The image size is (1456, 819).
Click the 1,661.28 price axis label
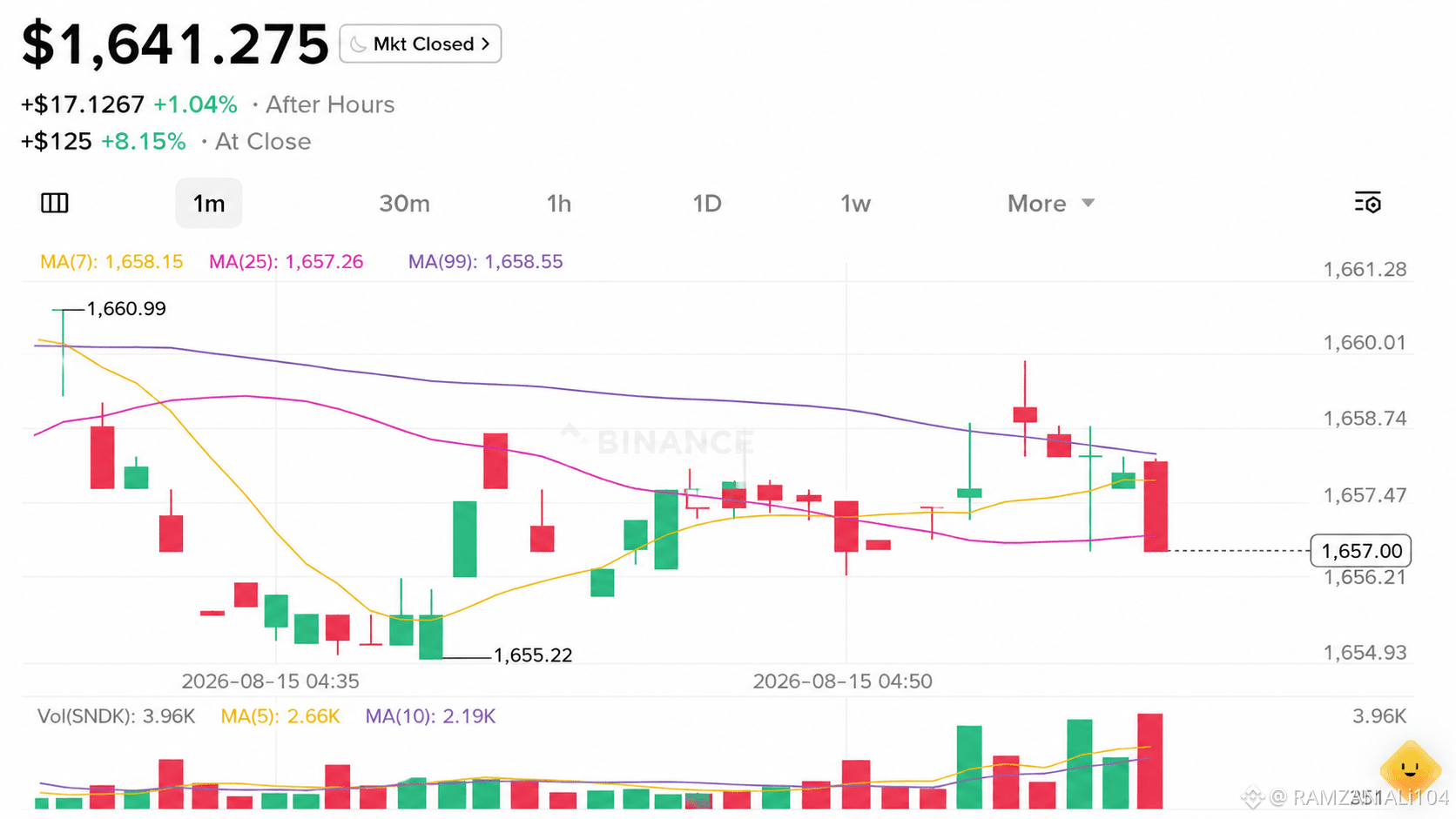[x=1365, y=270]
